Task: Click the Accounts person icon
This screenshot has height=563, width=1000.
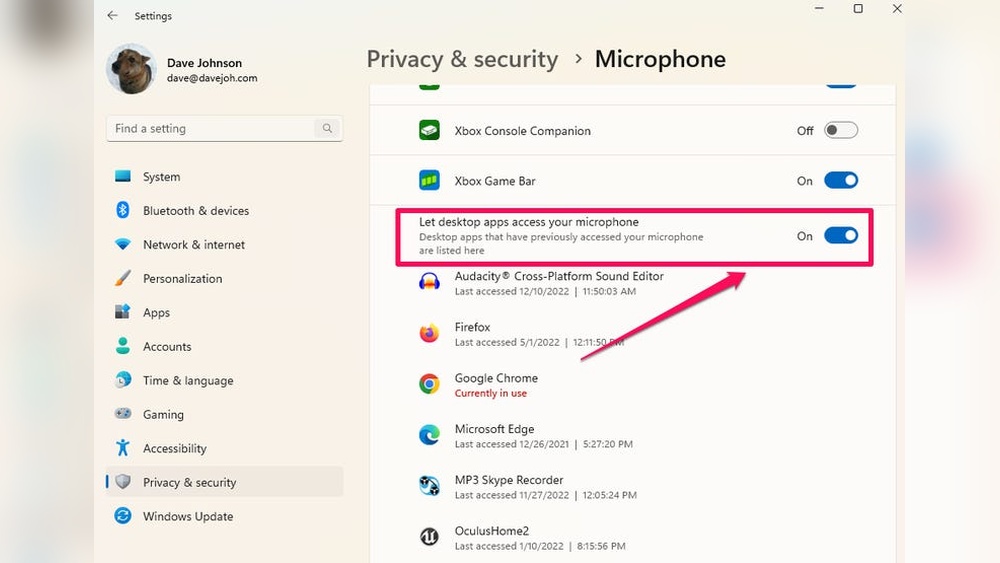Action: 122,346
